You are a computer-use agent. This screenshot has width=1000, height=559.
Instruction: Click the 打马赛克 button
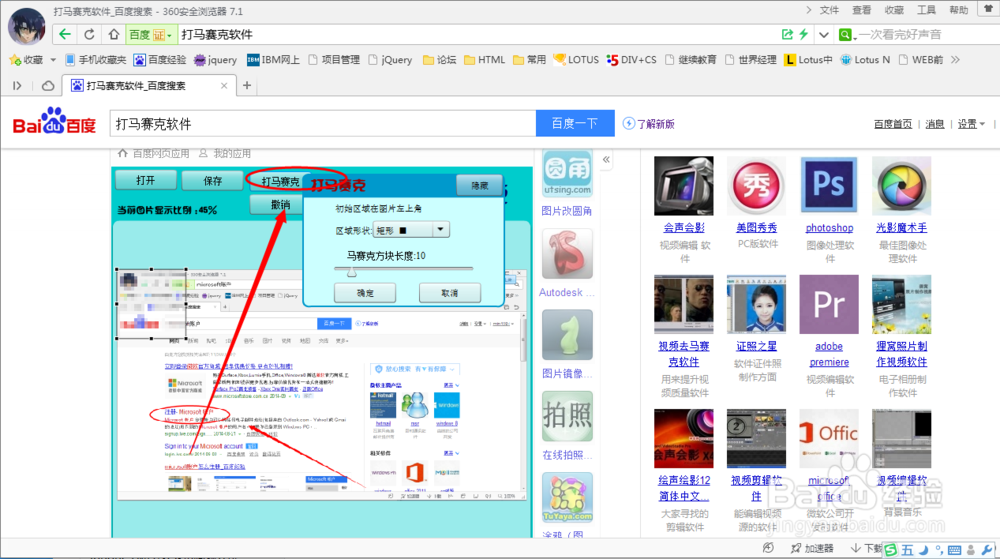[280, 181]
